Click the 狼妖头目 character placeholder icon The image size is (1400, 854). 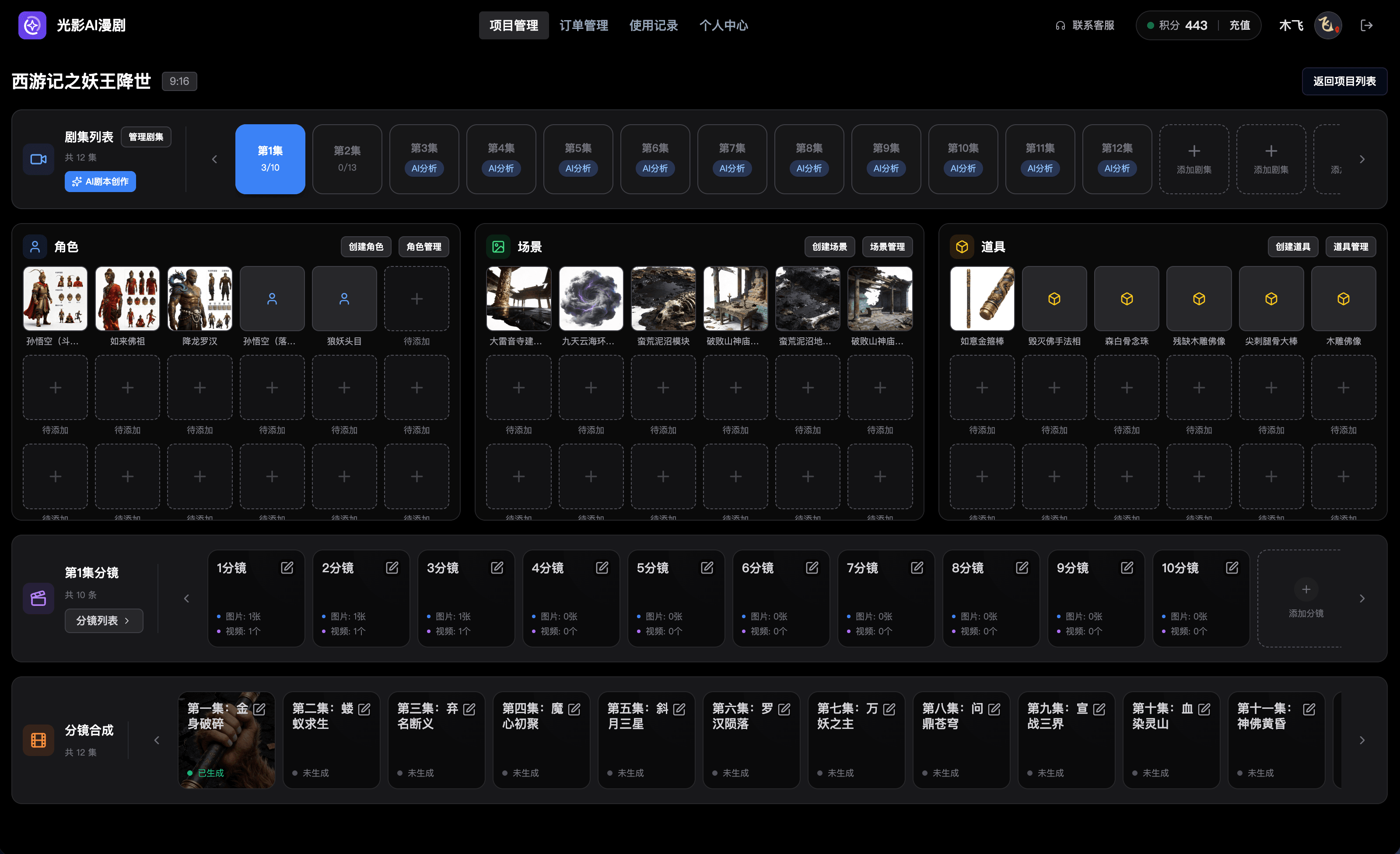[x=344, y=299]
